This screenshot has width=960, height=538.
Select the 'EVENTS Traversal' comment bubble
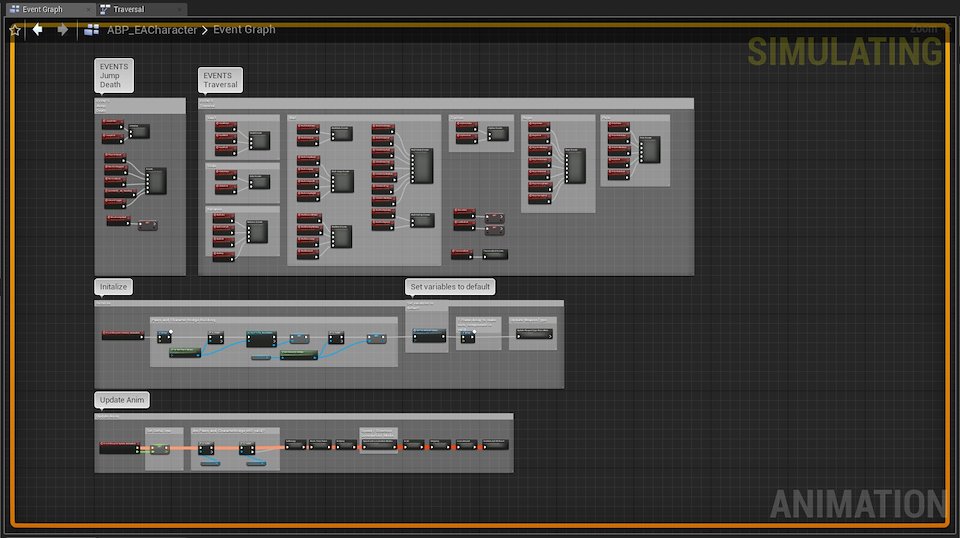(x=220, y=80)
